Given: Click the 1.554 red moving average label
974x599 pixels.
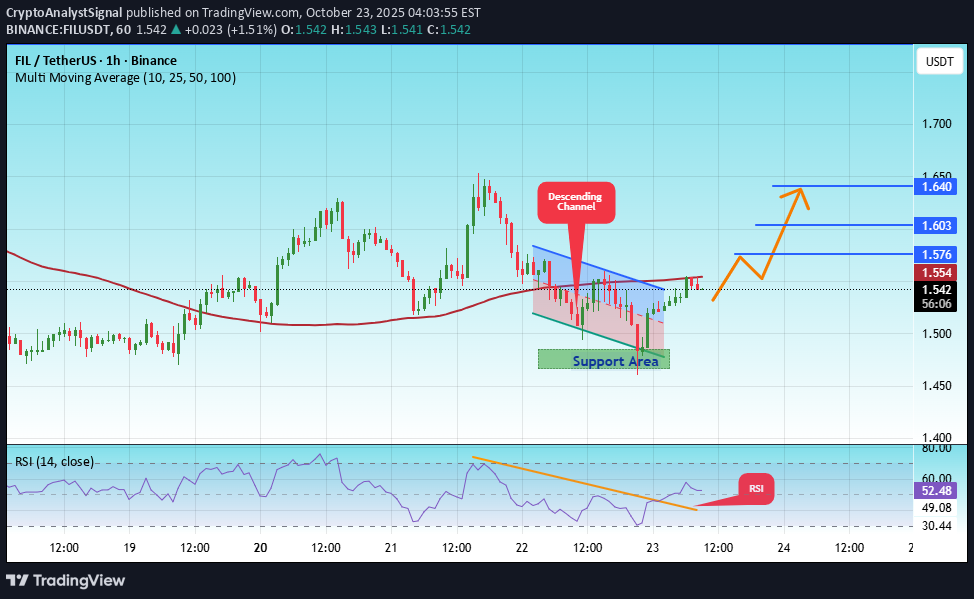Looking at the screenshot, I should pos(939,272).
